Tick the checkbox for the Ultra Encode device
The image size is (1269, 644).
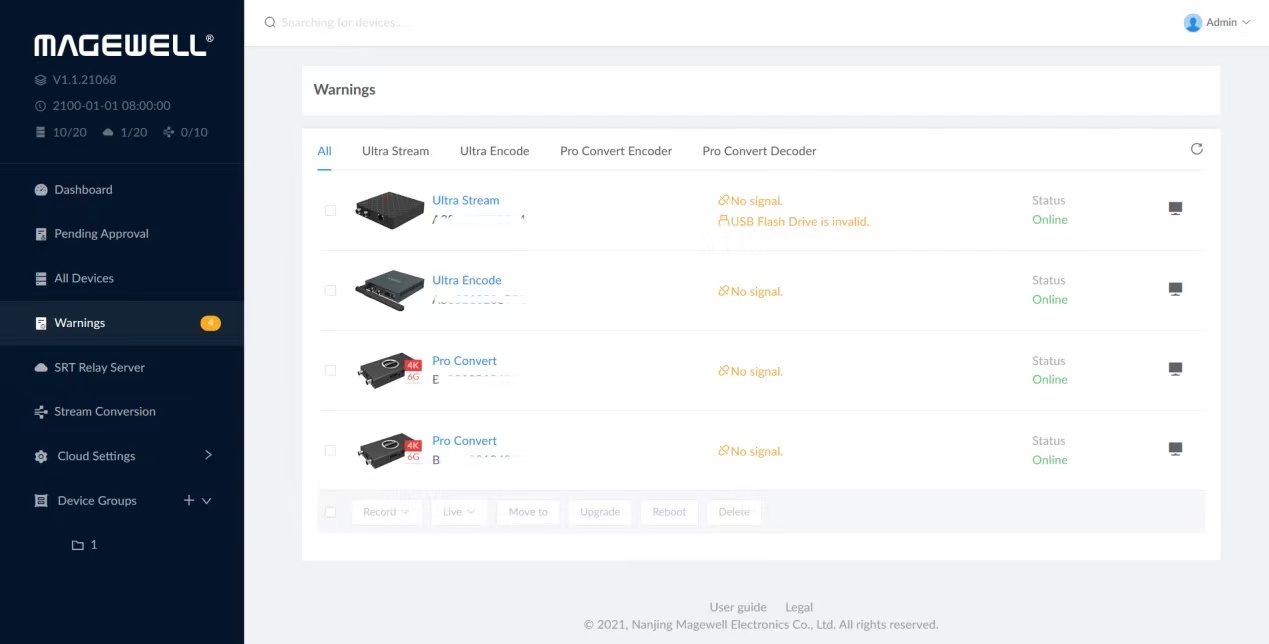pos(330,290)
